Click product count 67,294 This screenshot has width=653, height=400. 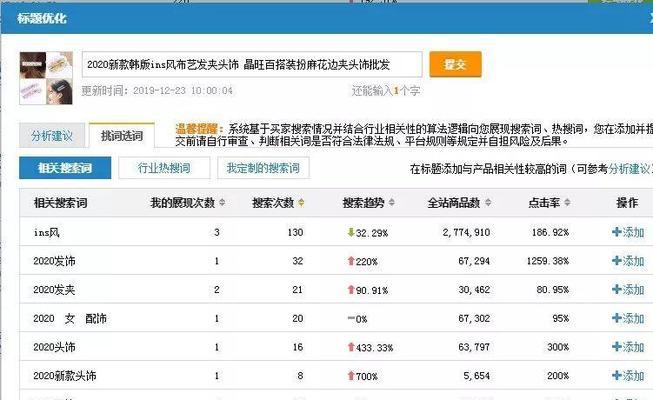474,261
